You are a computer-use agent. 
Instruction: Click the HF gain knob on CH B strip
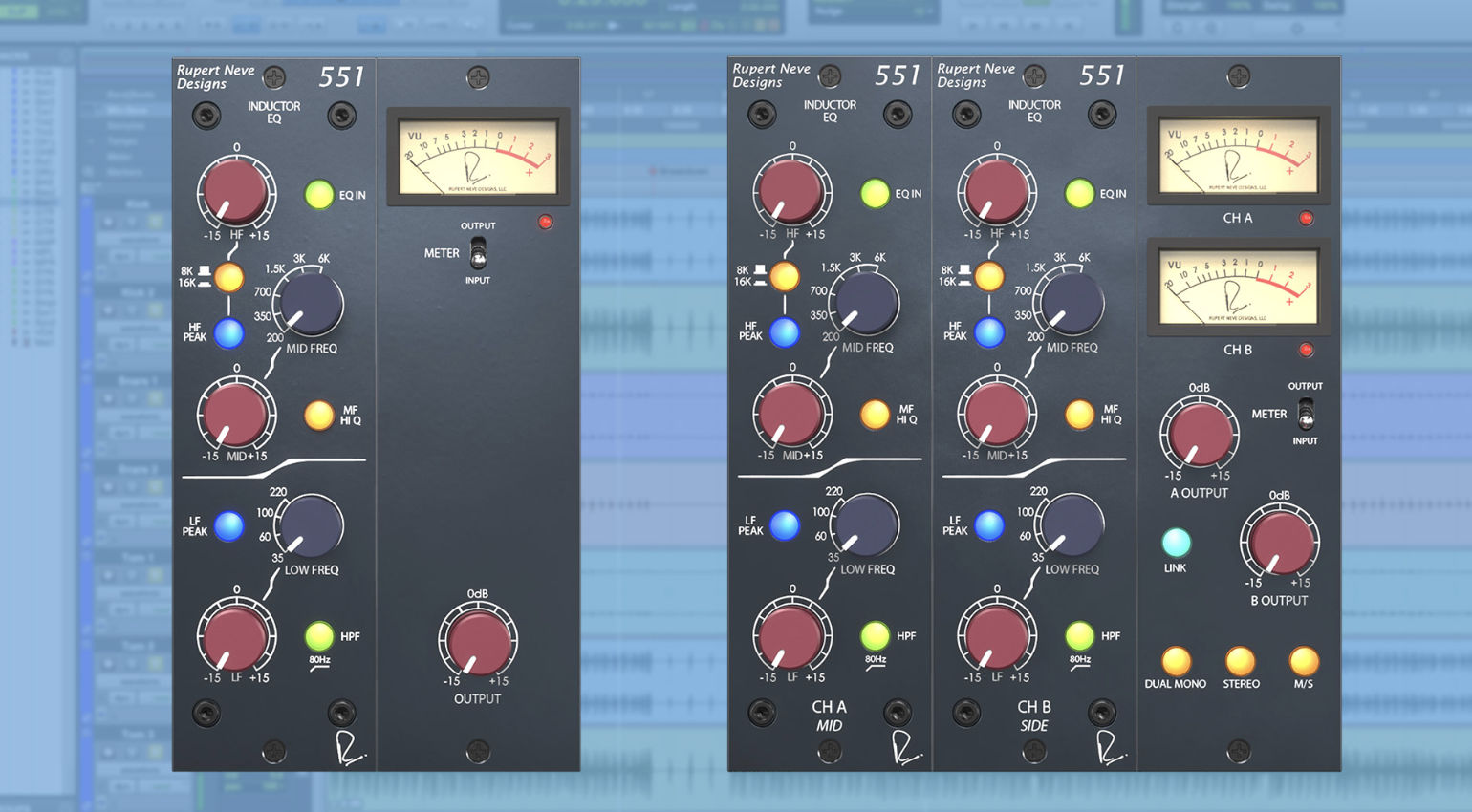997,192
